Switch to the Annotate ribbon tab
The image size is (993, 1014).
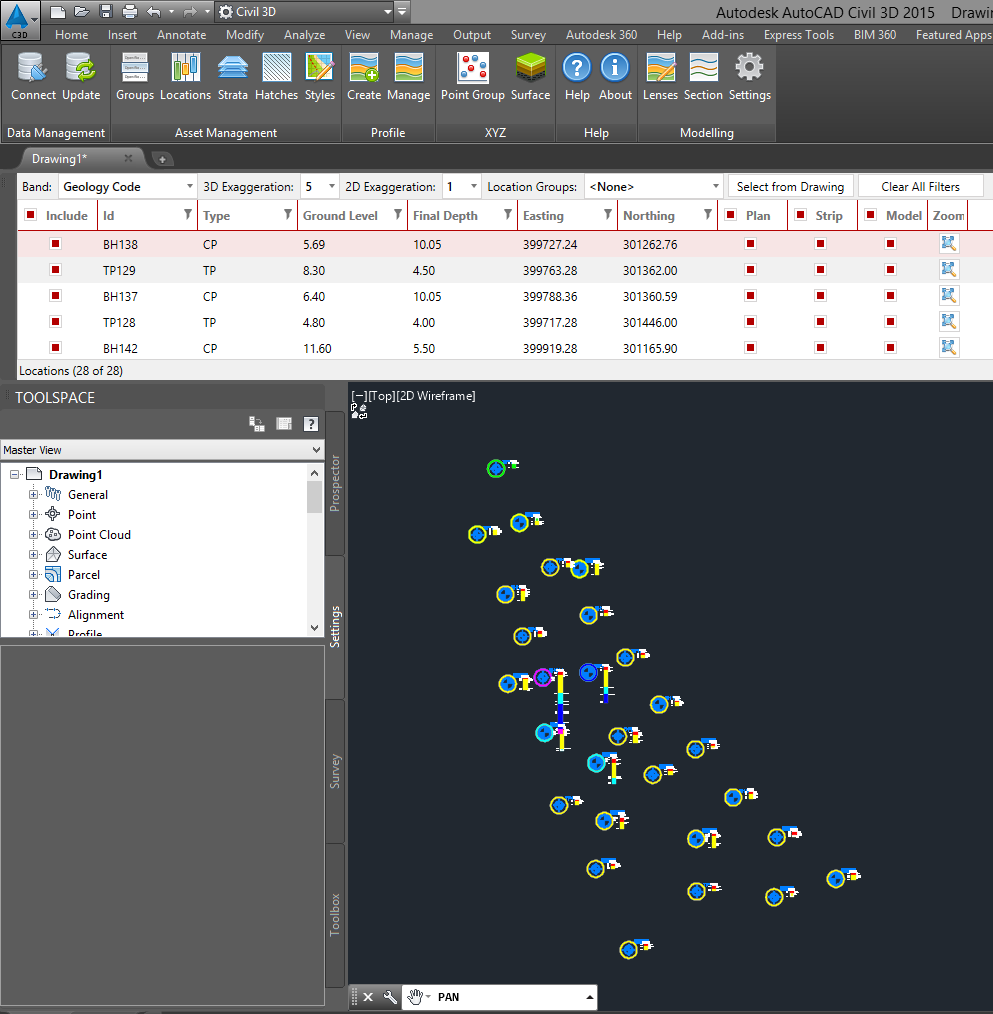coord(181,34)
